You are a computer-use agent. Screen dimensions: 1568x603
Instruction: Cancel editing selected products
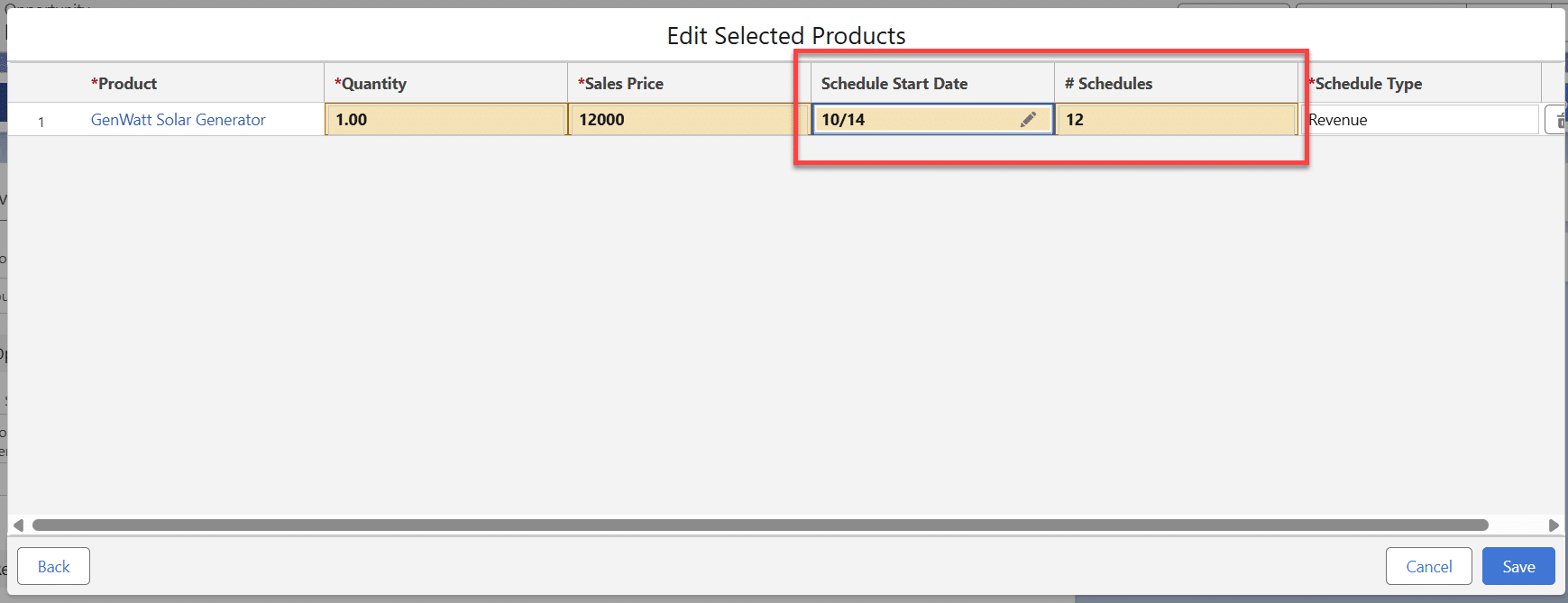tap(1428, 566)
